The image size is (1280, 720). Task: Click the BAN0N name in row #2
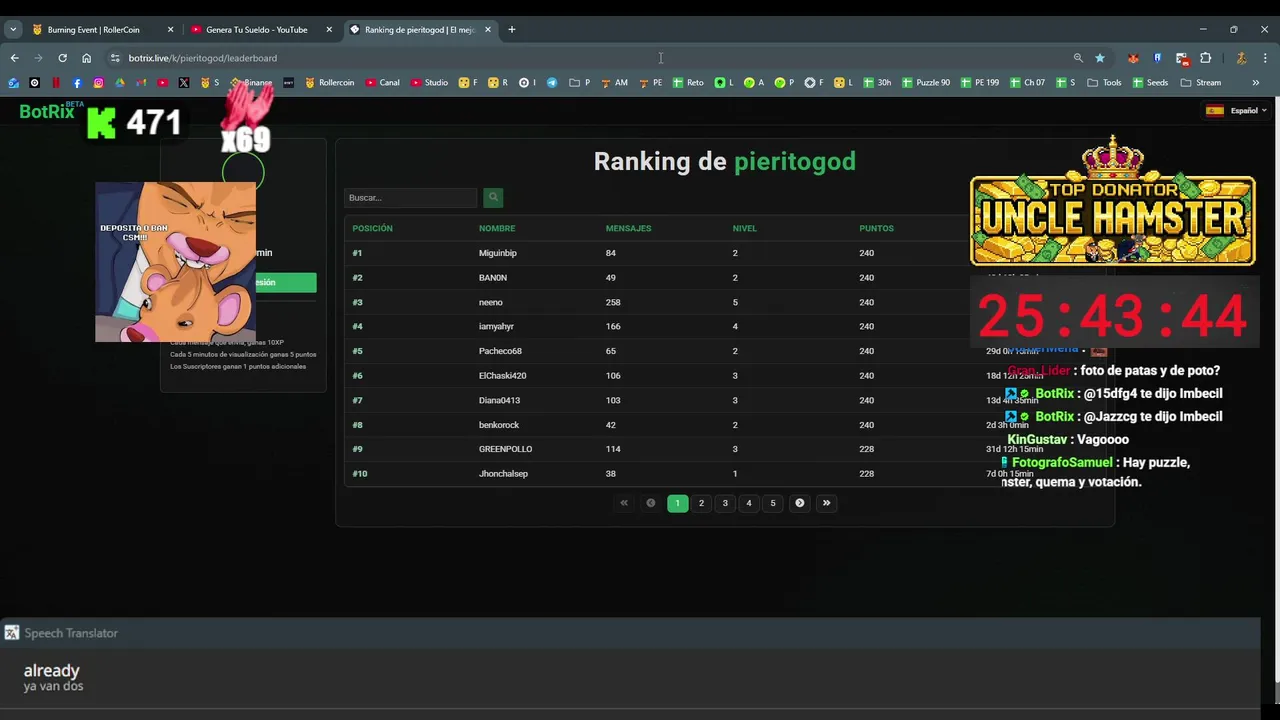pos(492,278)
